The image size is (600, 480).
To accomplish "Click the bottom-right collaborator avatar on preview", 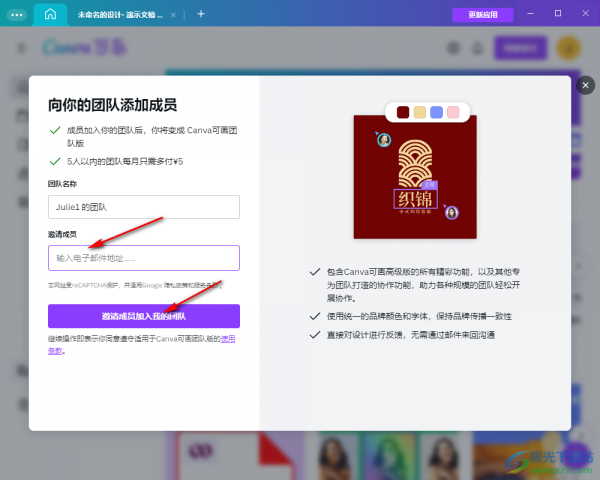I will point(452,212).
